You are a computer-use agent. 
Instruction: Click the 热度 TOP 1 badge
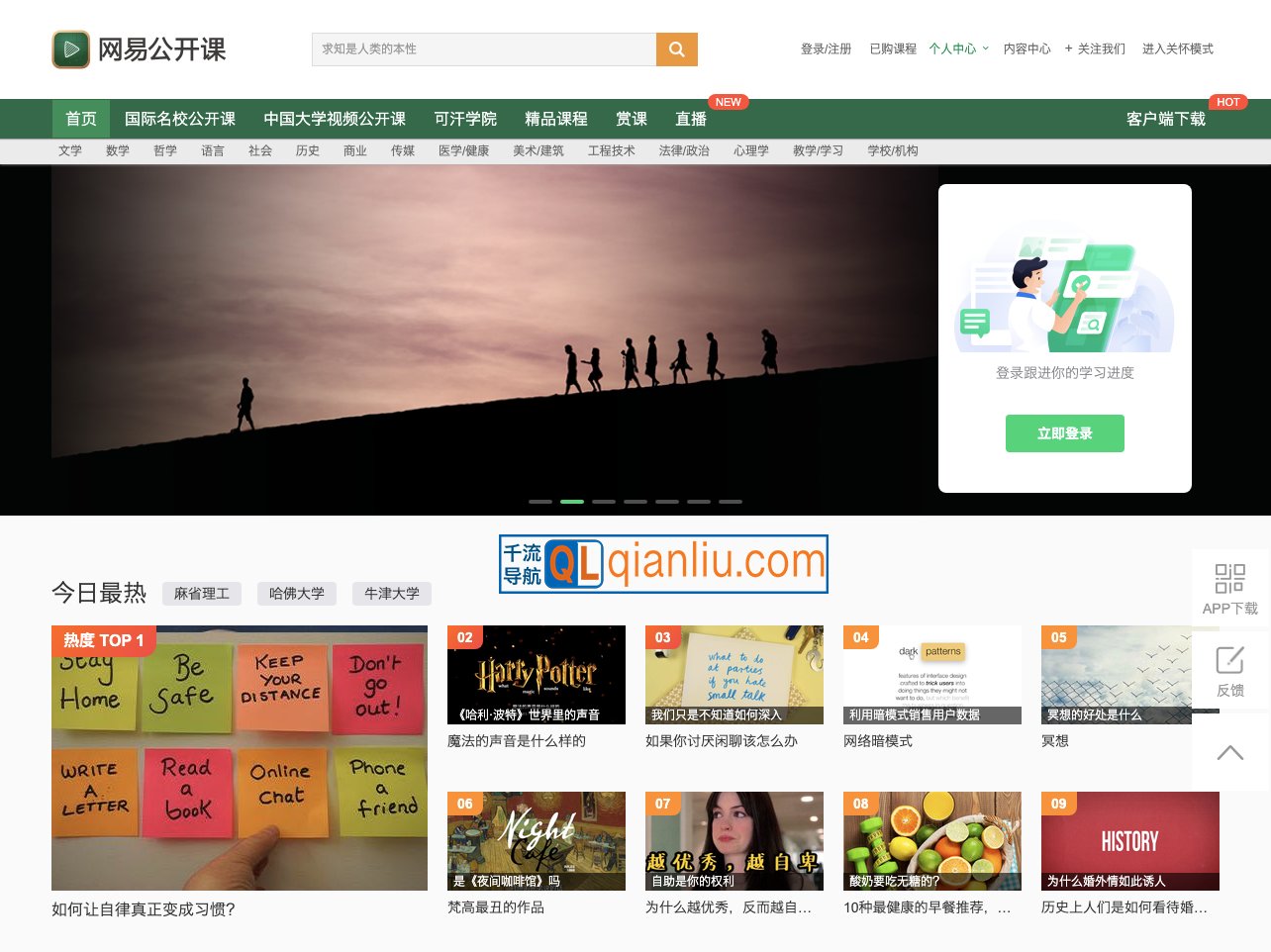tap(103, 640)
